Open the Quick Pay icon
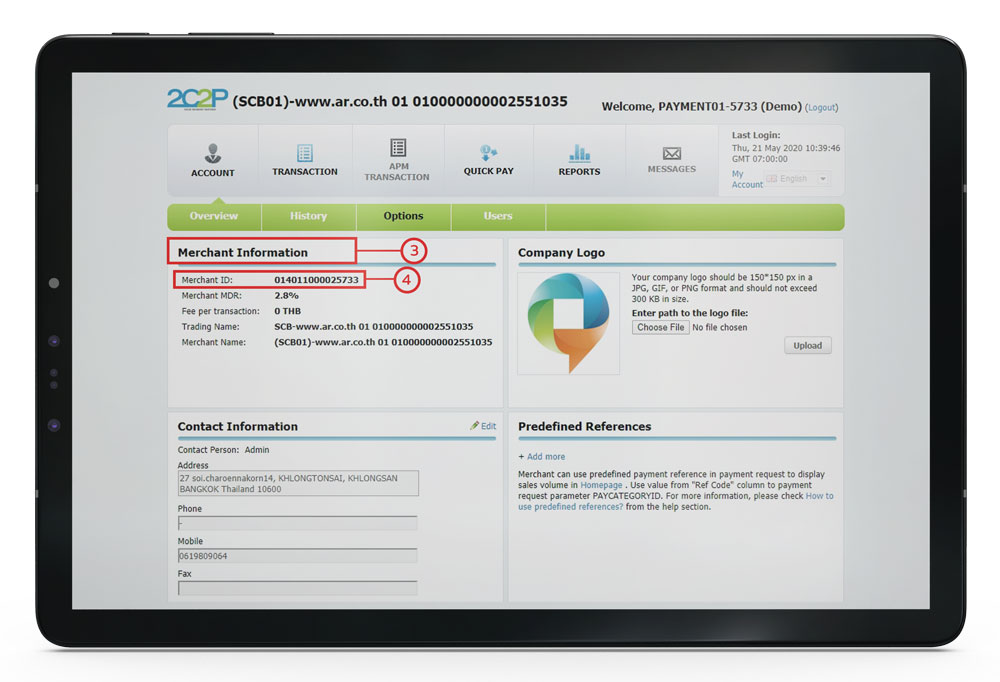The width and height of the screenshot is (1000, 682). click(x=489, y=153)
